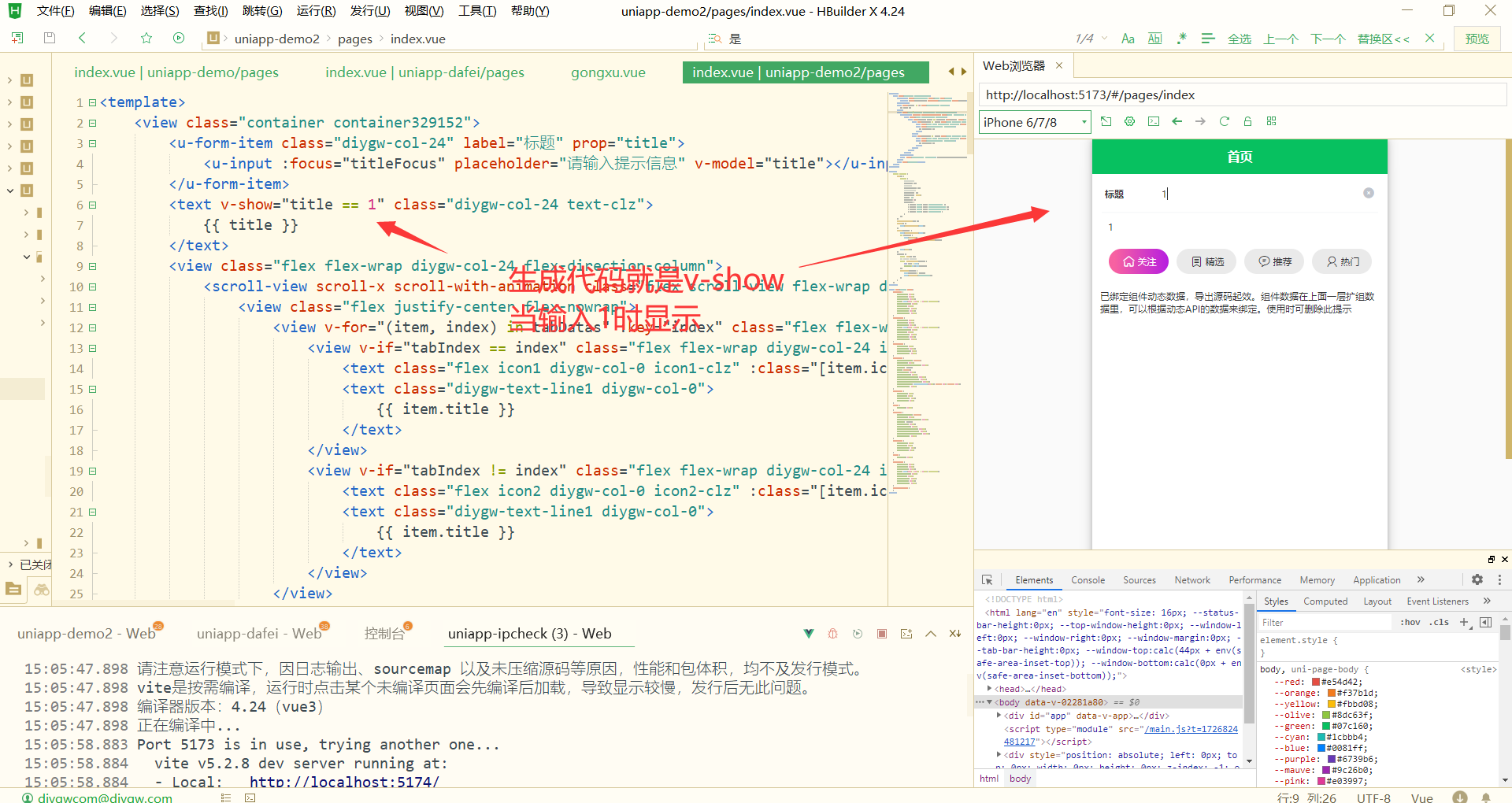Run project via the play circle icon
The width and height of the screenshot is (1512, 803).
[x=179, y=38]
